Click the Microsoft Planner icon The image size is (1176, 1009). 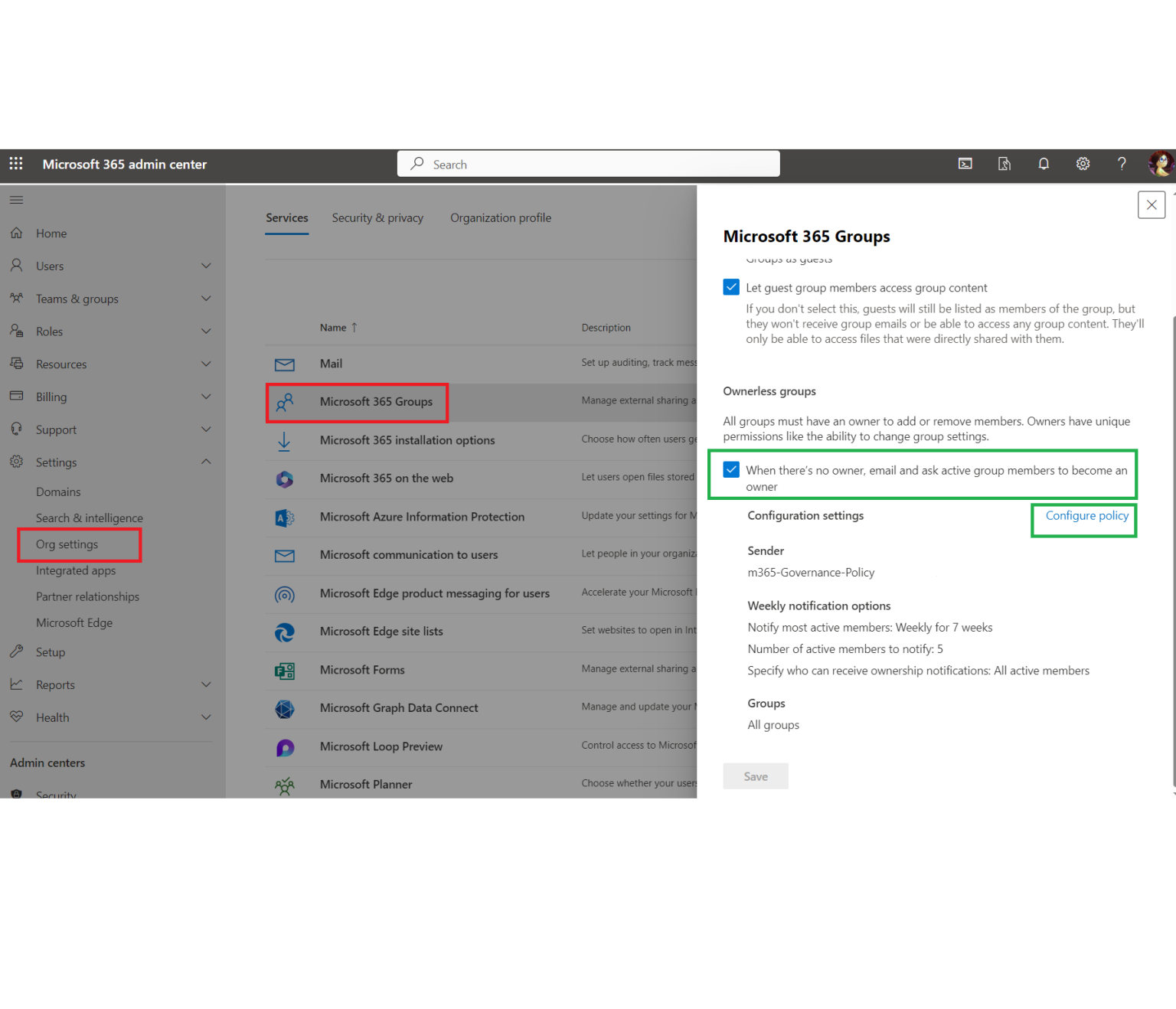[285, 784]
